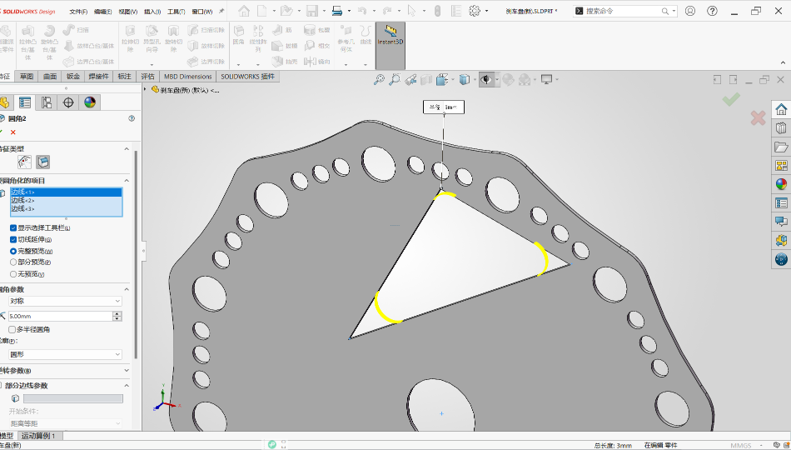Open the symmetric fillet method dropdown
This screenshot has height=450, width=791.
coord(65,301)
